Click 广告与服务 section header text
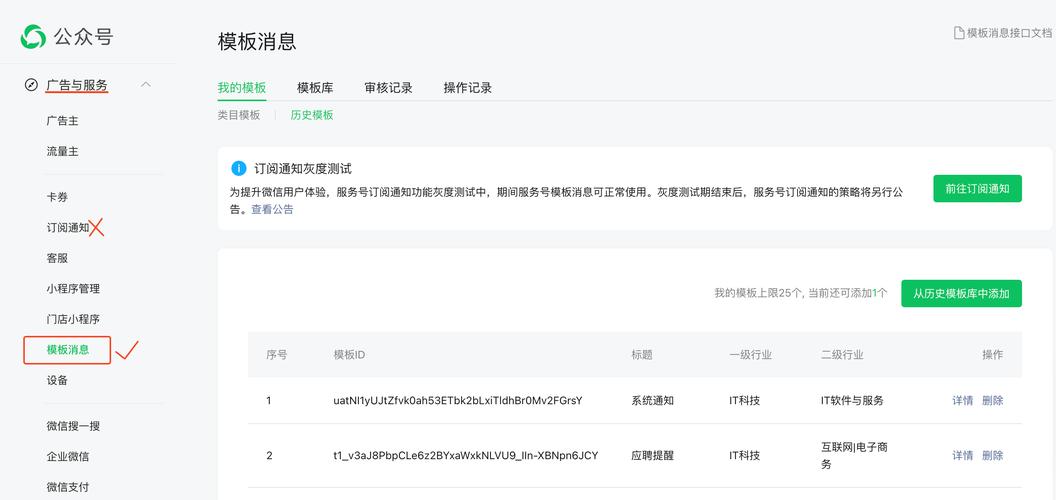 pyautogui.click(x=77, y=85)
